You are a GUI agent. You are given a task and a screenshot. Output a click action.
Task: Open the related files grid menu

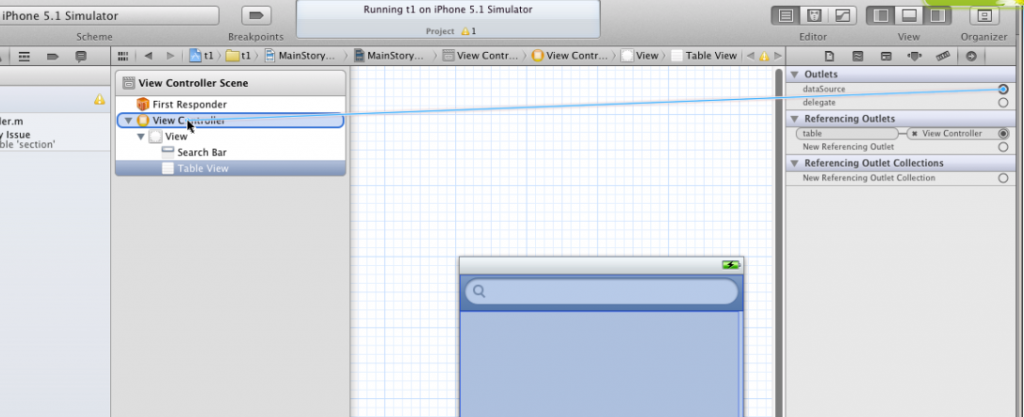pyautogui.click(x=122, y=56)
